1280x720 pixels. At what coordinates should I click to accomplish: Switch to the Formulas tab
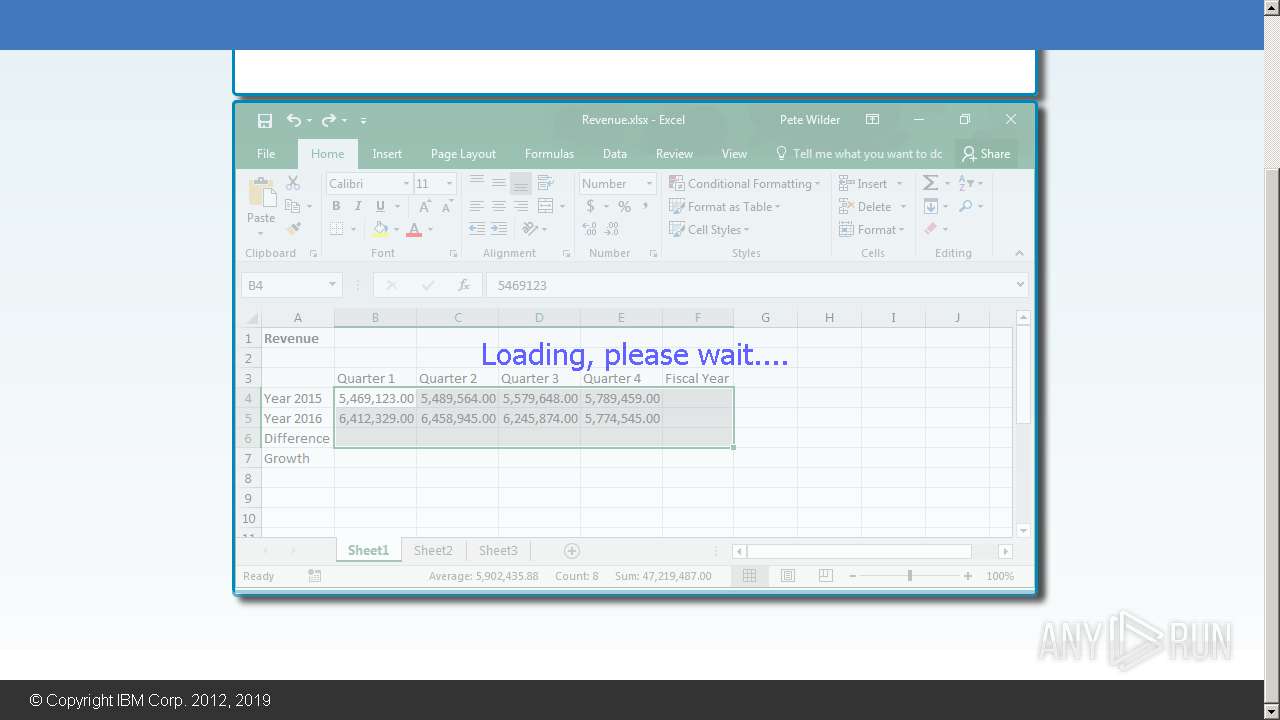pos(549,154)
